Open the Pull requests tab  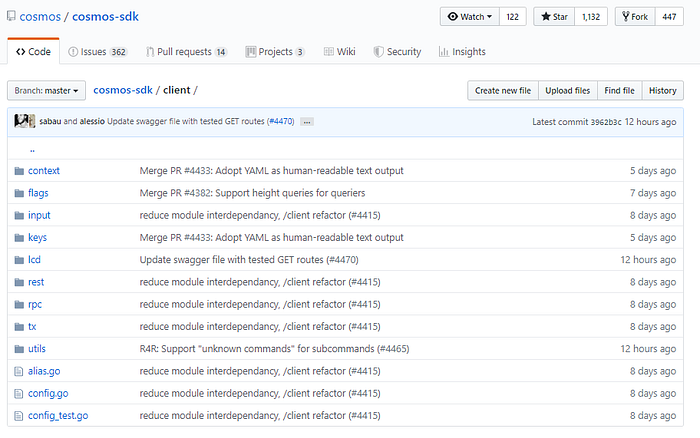click(187, 52)
